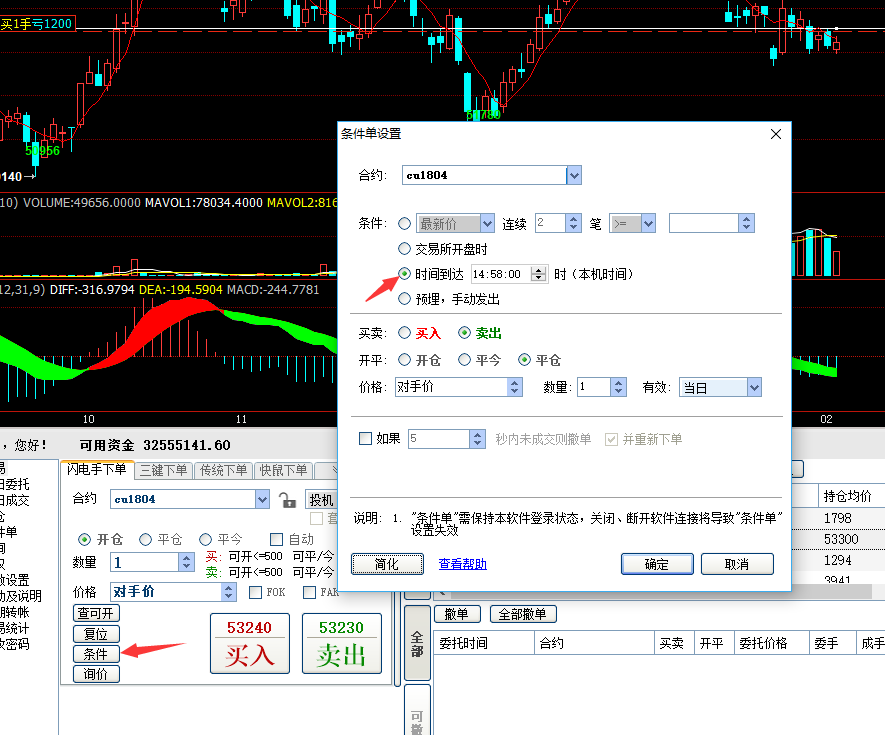
Task: Select the 全部 vertical tab
Action: [x=418, y=644]
